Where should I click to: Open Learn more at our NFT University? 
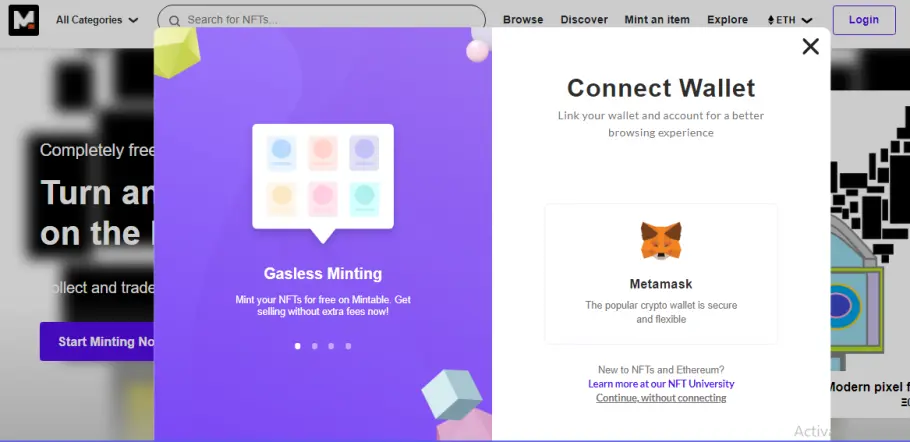pos(661,384)
